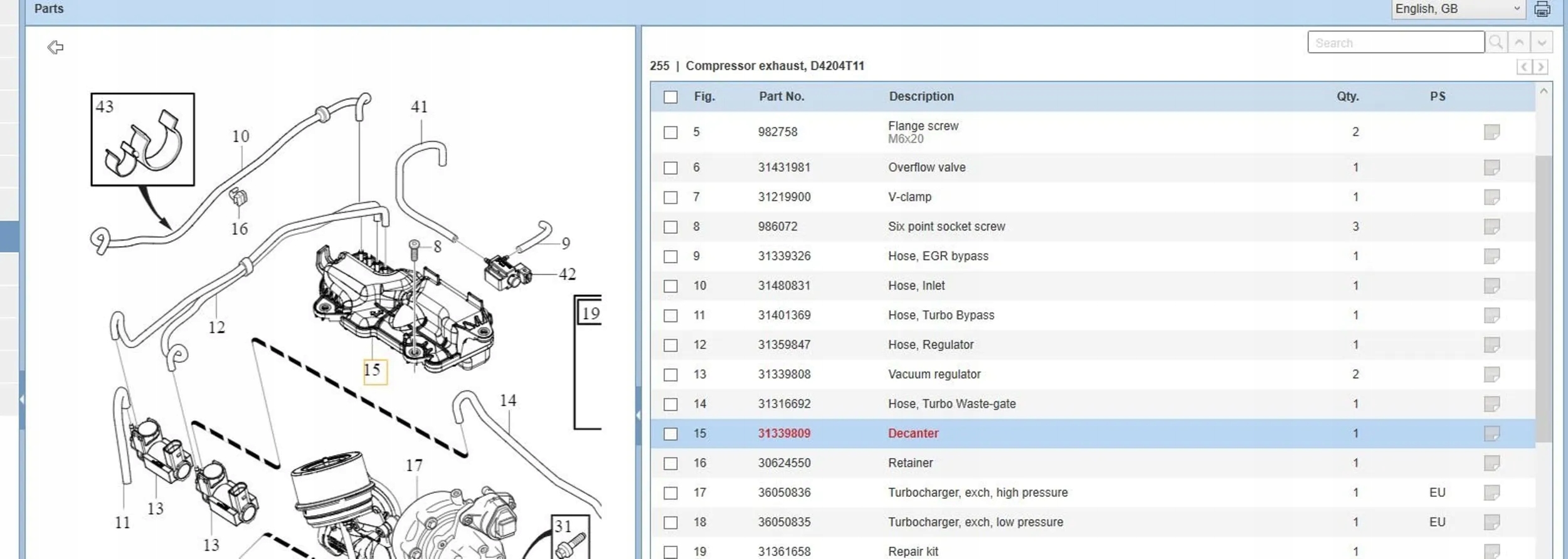Check the box for Hose, EGR bypass
1568x559 pixels.
pos(670,256)
